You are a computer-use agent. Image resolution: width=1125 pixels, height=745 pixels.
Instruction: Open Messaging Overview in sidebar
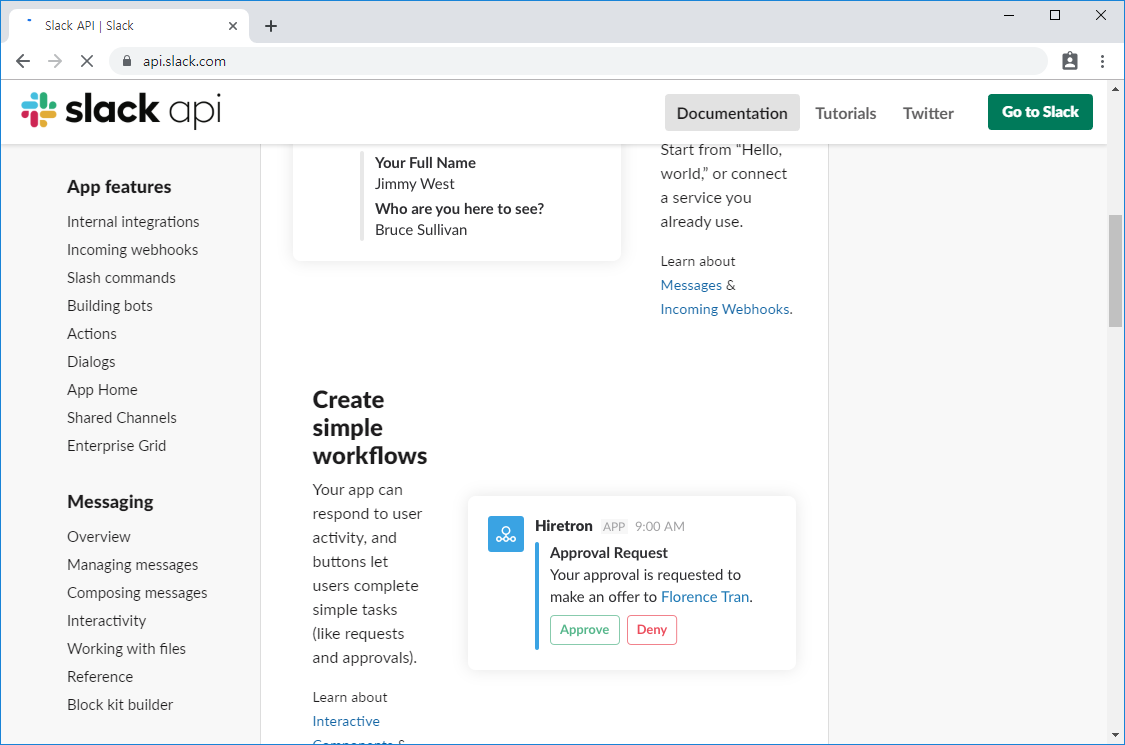tap(98, 537)
